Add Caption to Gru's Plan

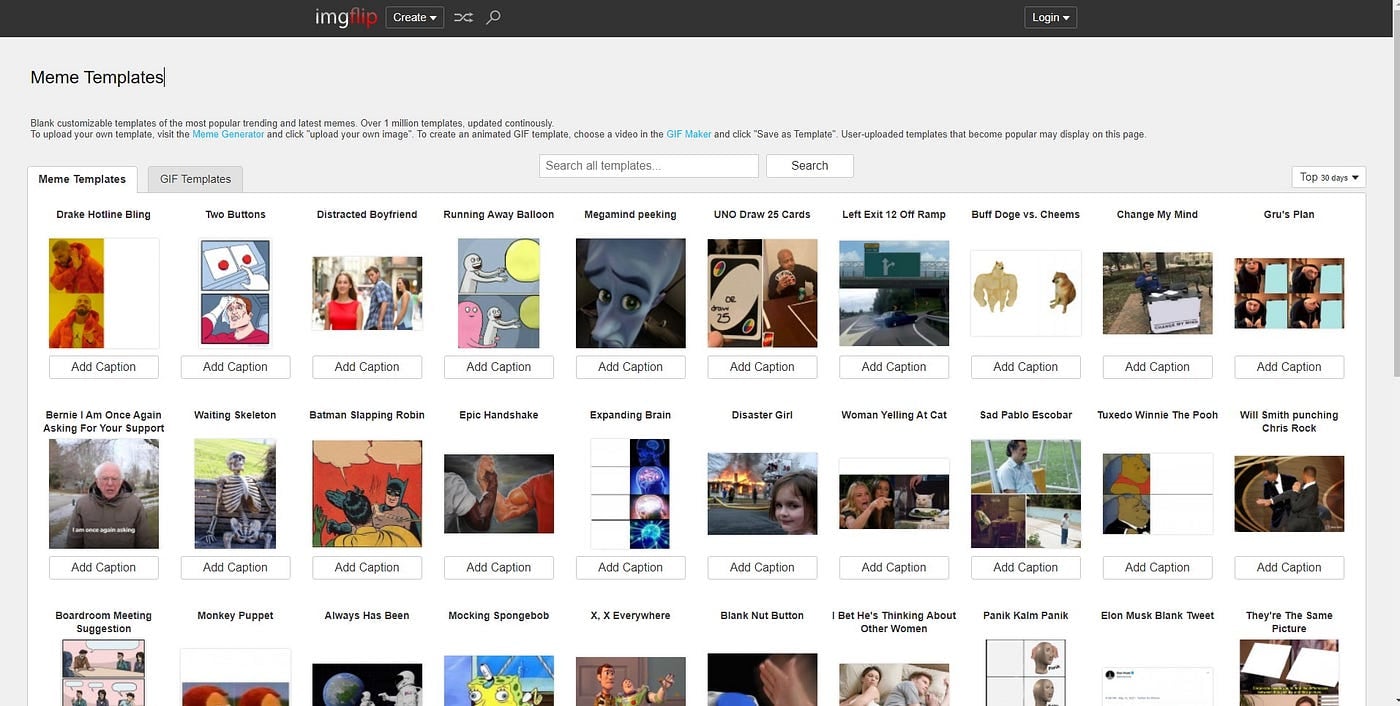[x=1289, y=367]
